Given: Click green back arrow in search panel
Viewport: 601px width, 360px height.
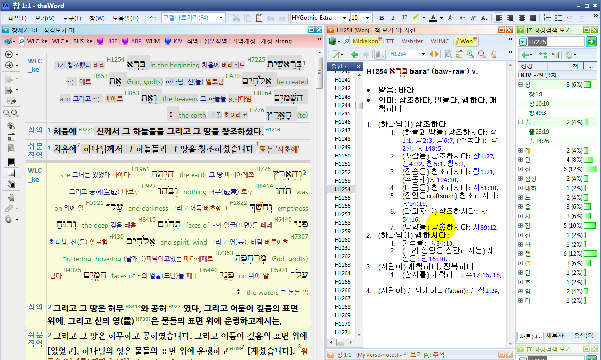Looking at the screenshot, I should [526, 54].
